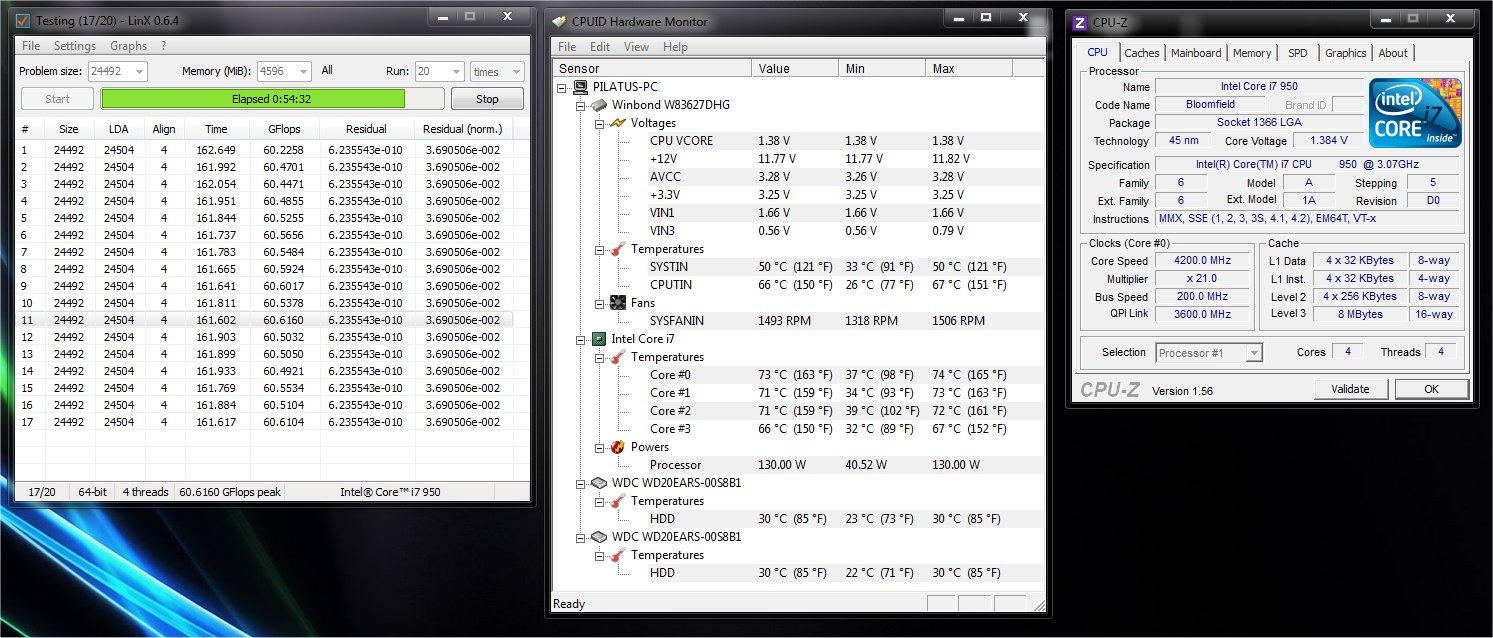Image resolution: width=1493 pixels, height=638 pixels.
Task: Open the times unit dropdown in LinX
Action: tap(516, 71)
